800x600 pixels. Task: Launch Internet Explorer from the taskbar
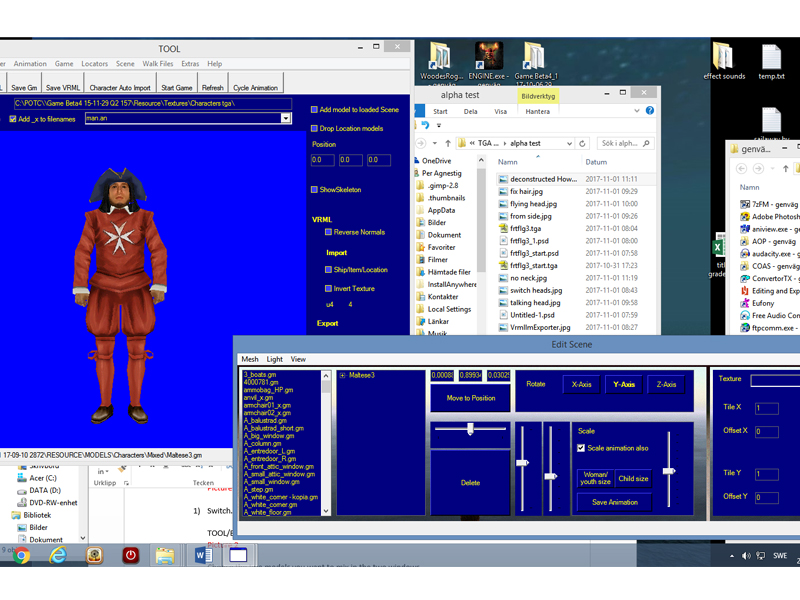click(x=58, y=555)
